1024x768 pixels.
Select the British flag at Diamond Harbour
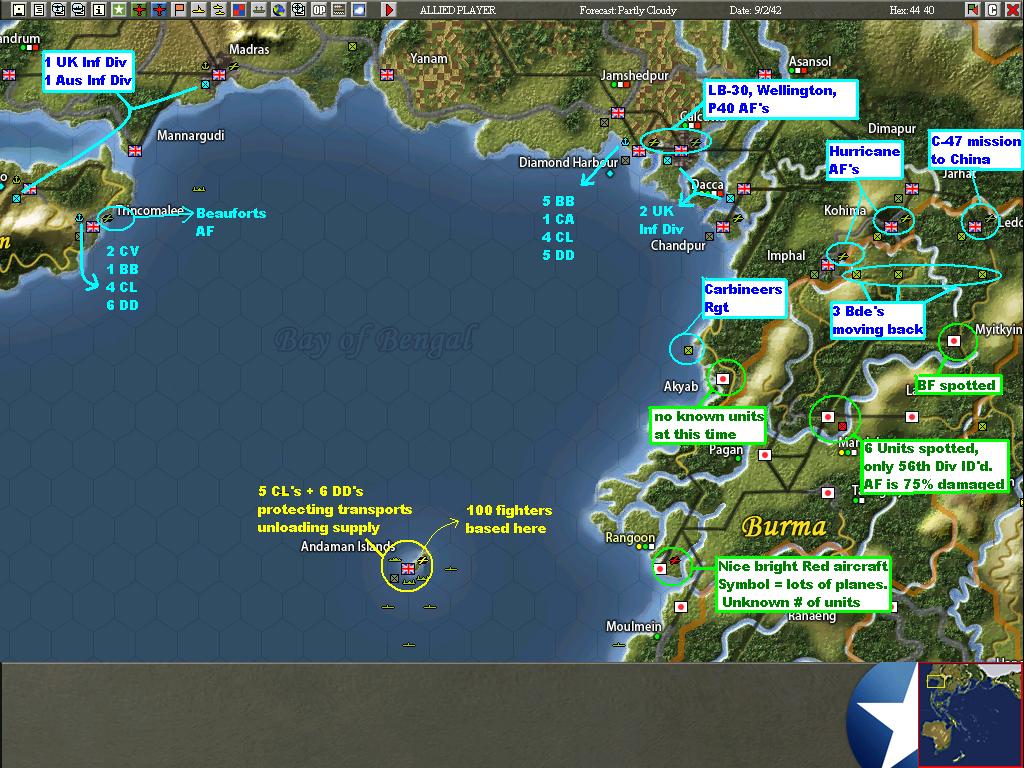pos(639,151)
